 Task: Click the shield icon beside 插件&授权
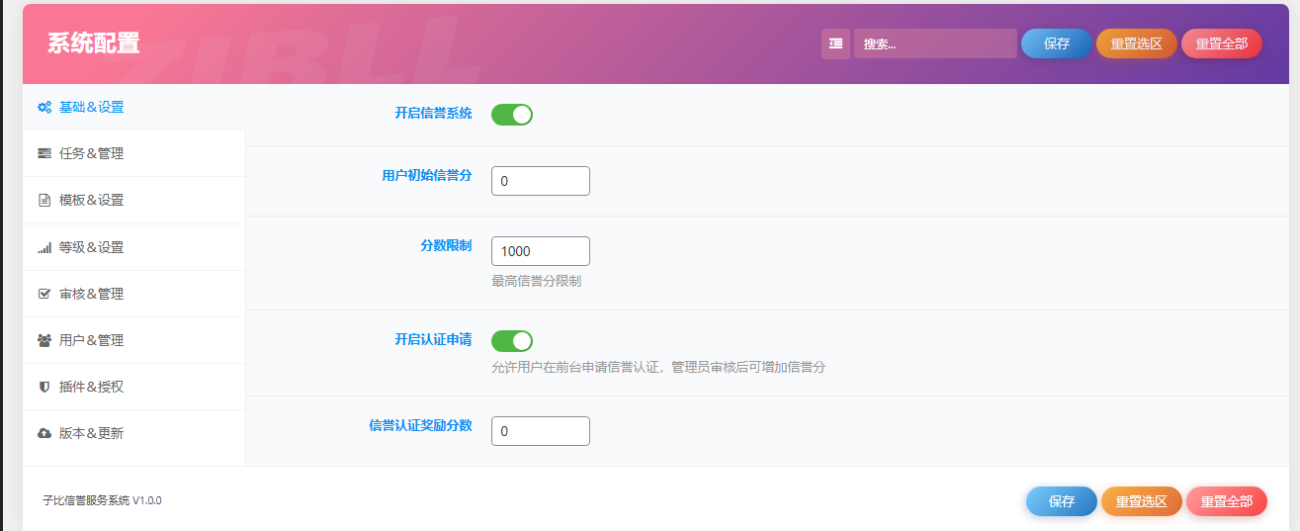click(x=44, y=387)
